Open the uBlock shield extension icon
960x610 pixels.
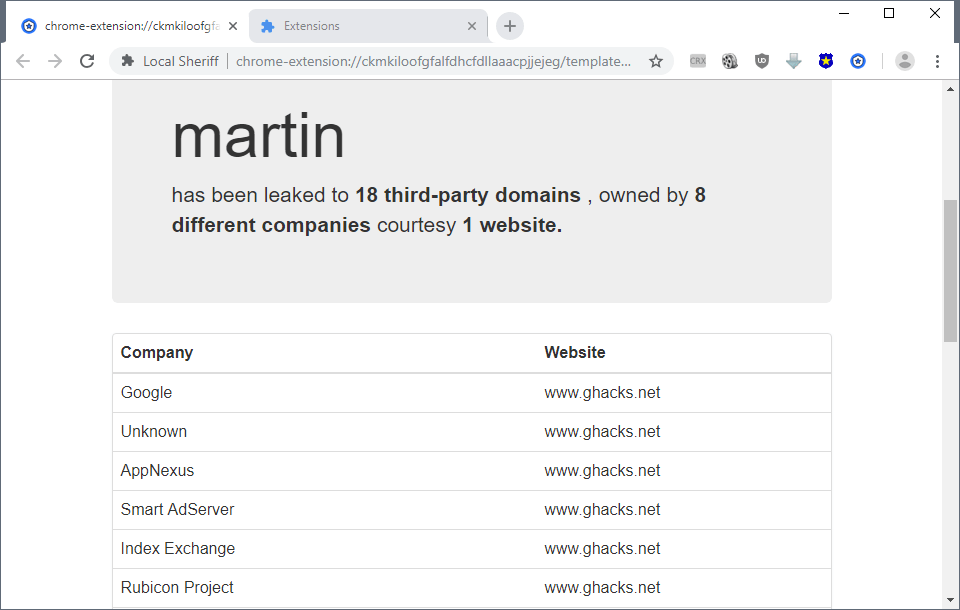pyautogui.click(x=762, y=61)
